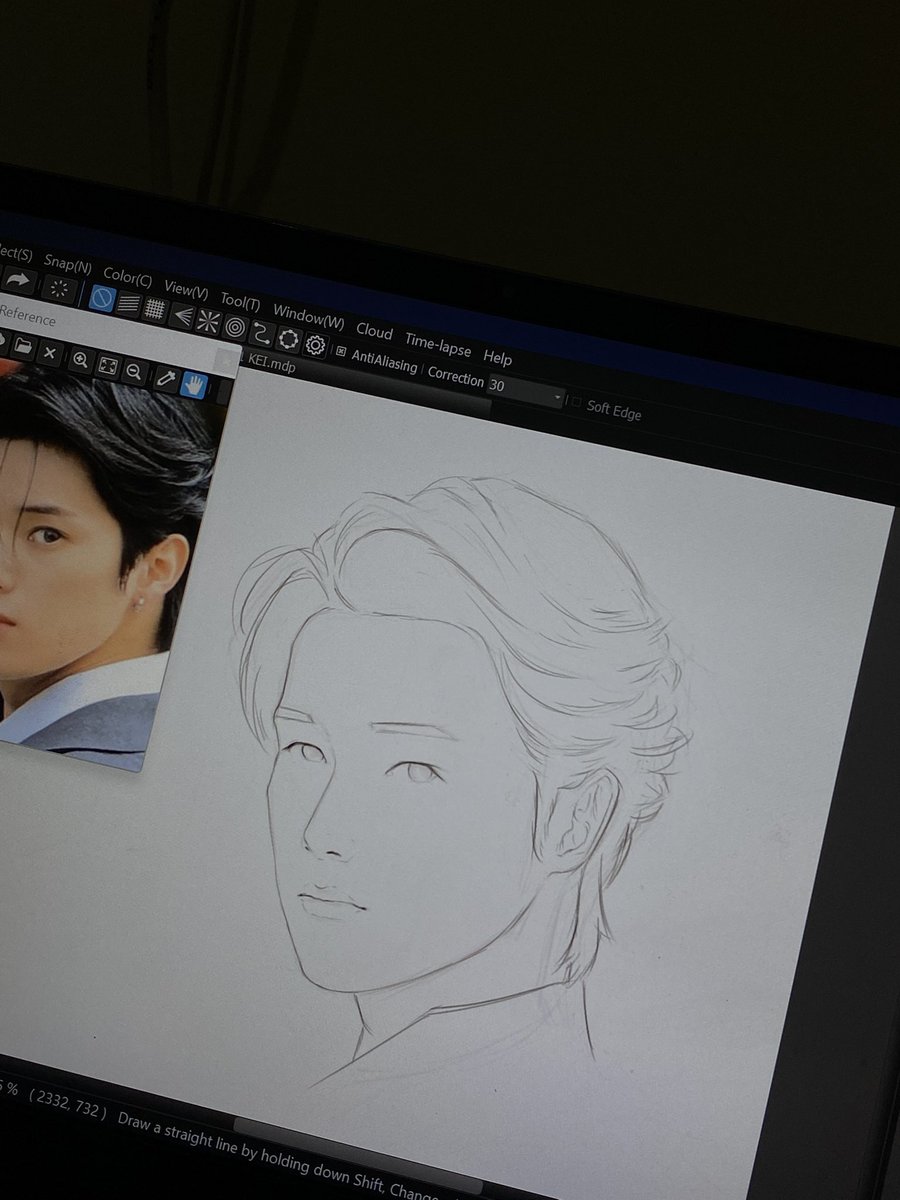Toggle the Soft Edge checkbox
This screenshot has height=1200, width=900.
pos(576,402)
